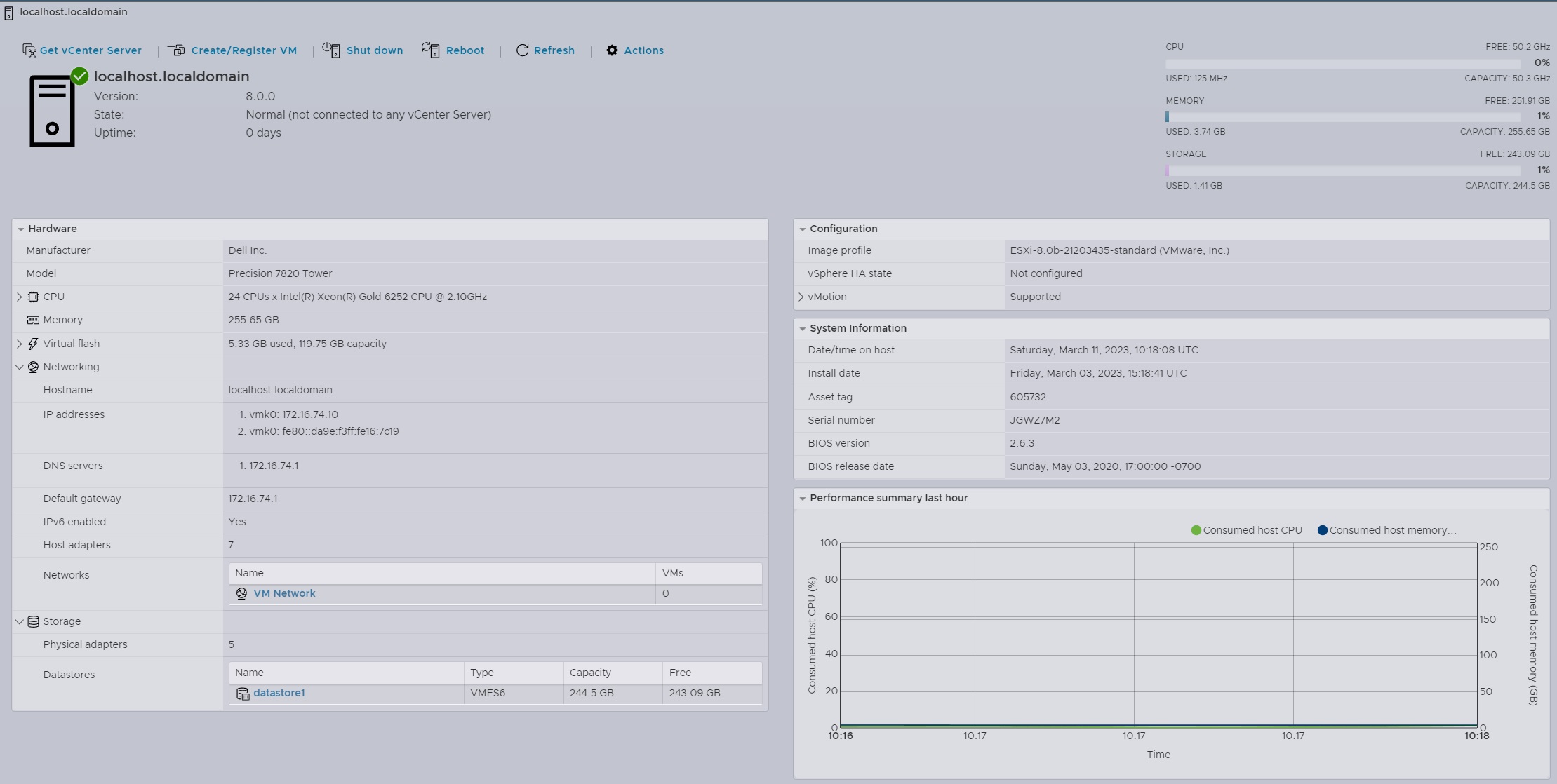Expand the vMotion row in Configuration
Image resolution: width=1557 pixels, height=784 pixels.
point(801,296)
